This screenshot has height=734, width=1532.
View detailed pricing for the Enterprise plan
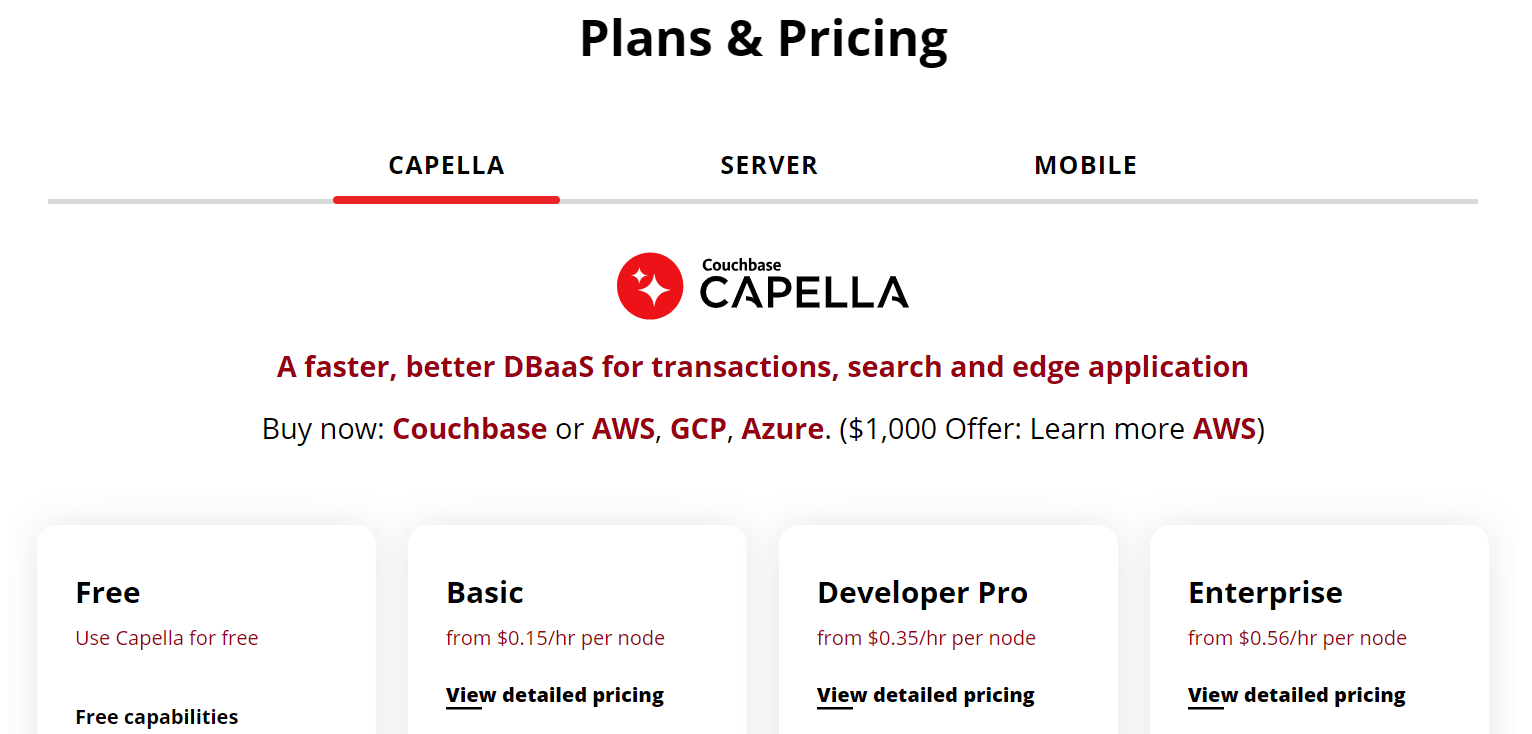1296,694
